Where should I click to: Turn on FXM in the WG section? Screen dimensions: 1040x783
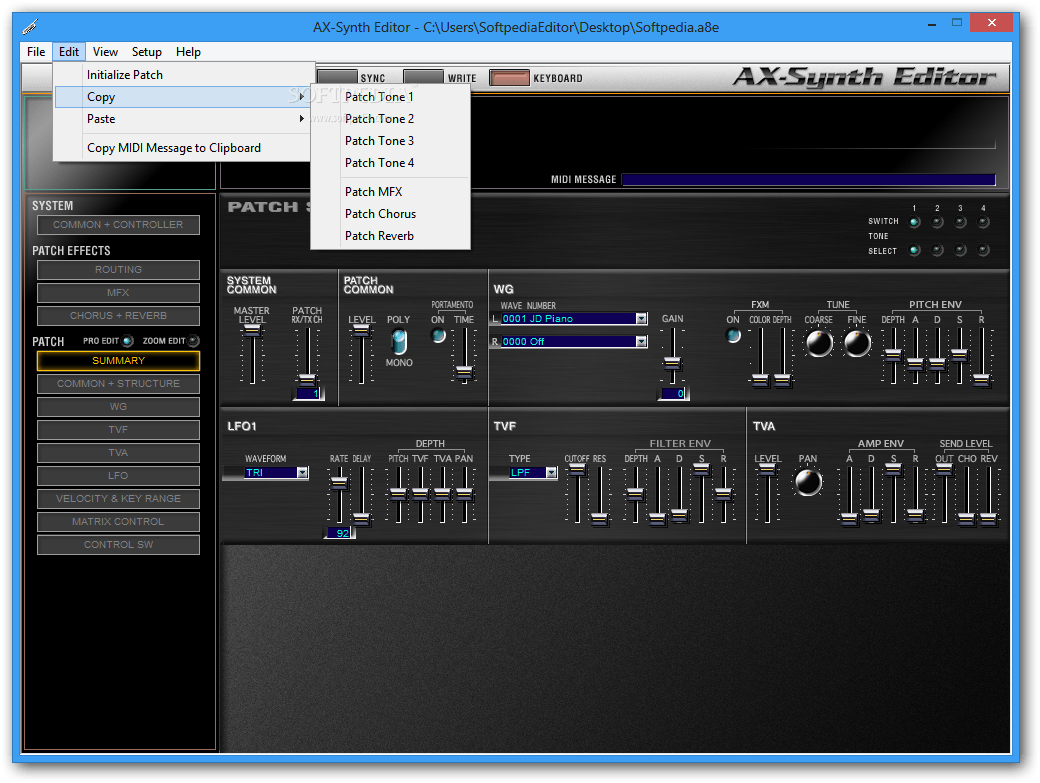coord(733,337)
